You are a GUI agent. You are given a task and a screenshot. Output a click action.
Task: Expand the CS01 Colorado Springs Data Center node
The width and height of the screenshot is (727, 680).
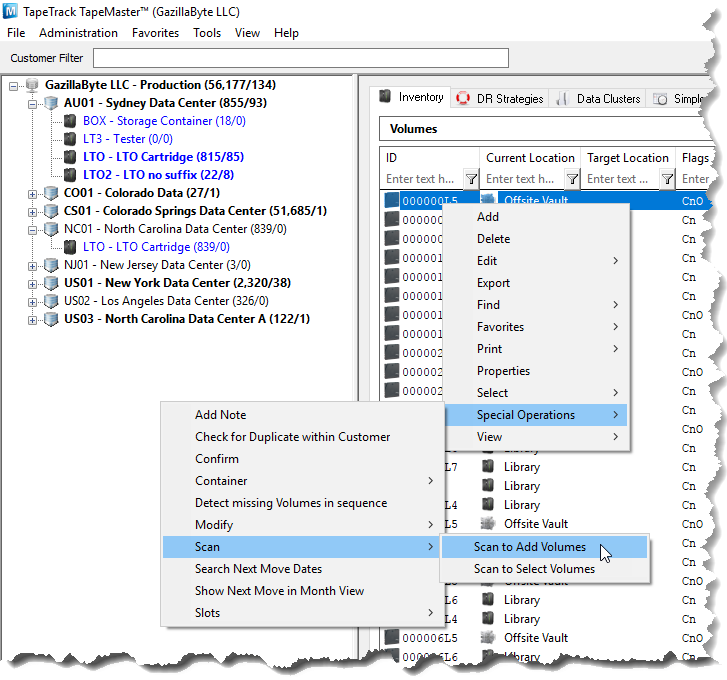tap(33, 211)
